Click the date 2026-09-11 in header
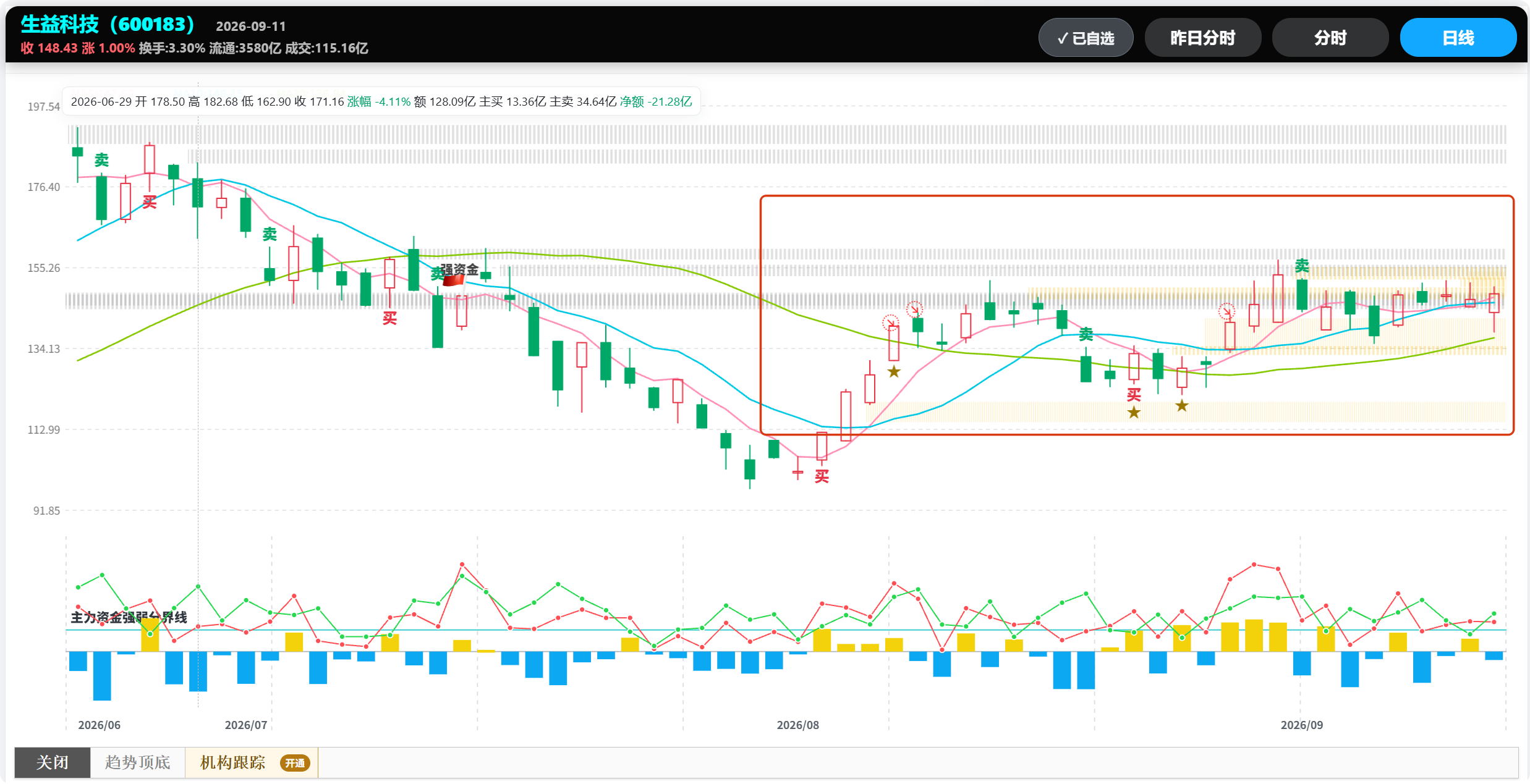 (251, 27)
